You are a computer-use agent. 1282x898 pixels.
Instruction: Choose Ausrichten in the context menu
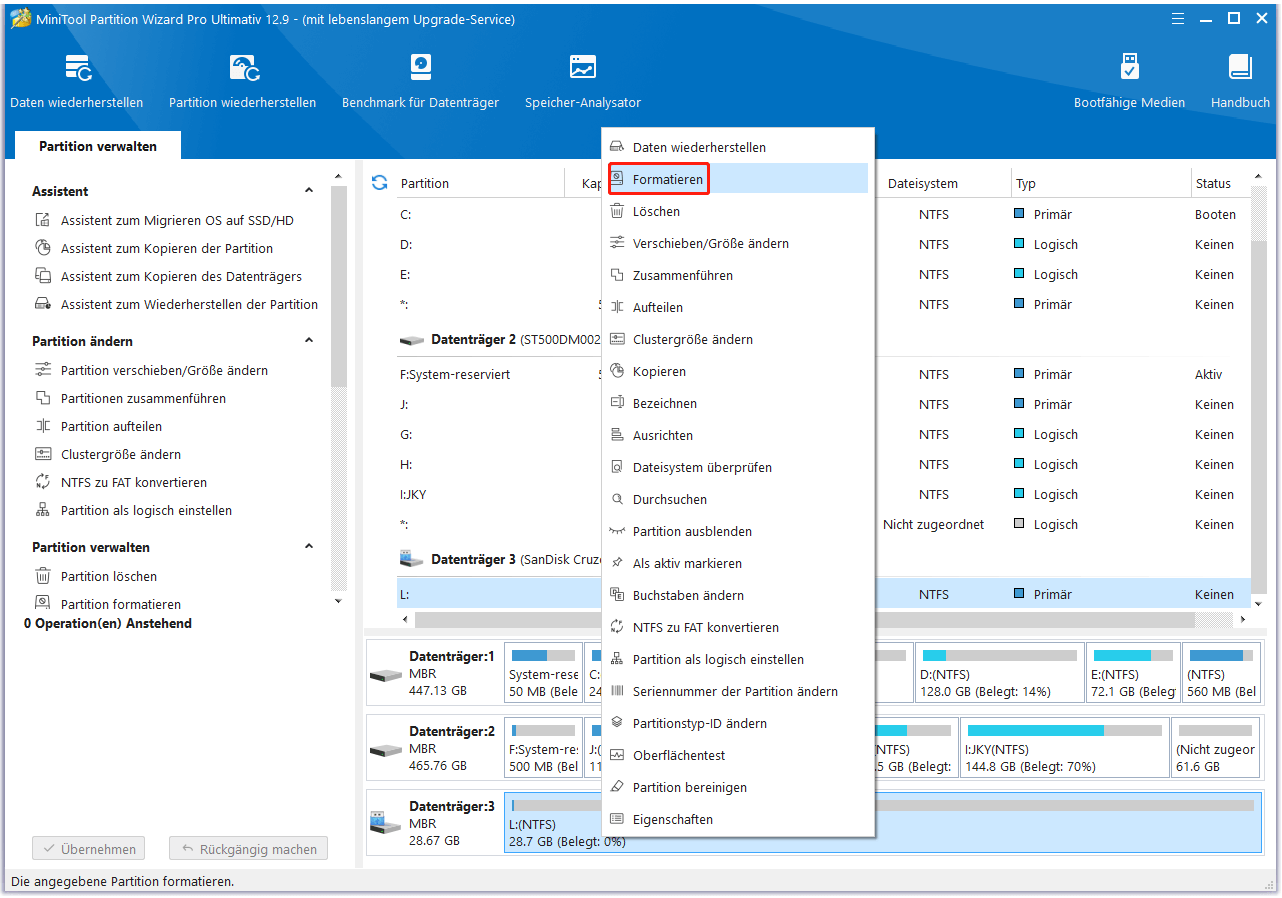(x=738, y=435)
